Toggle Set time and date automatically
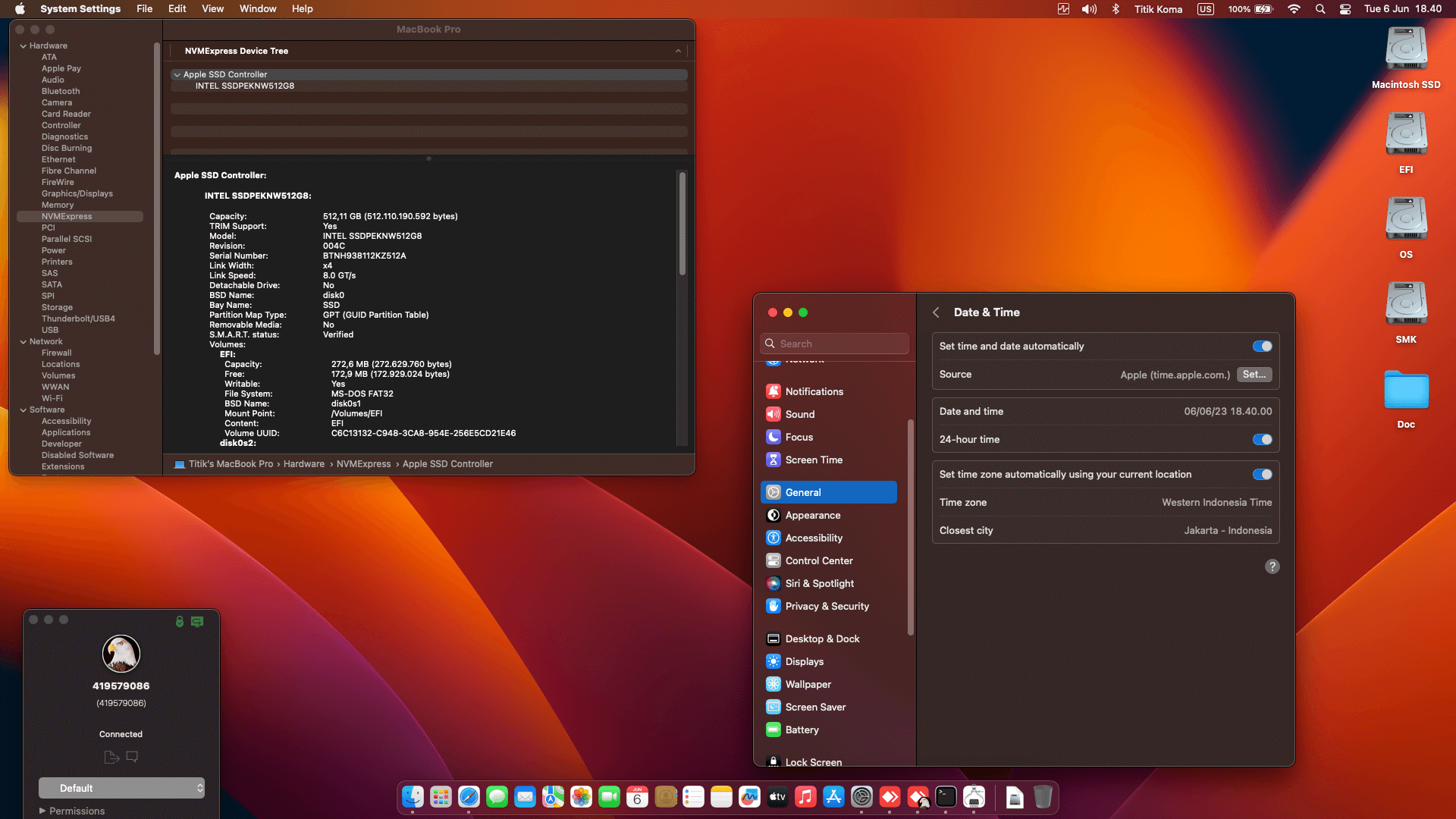This screenshot has height=819, width=1456. (x=1262, y=347)
